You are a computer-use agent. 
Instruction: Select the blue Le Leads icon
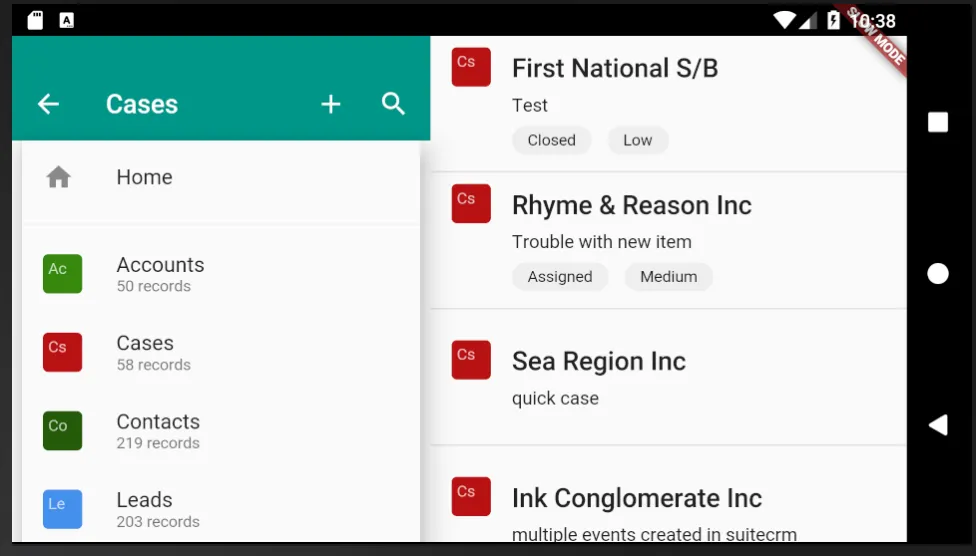62,509
